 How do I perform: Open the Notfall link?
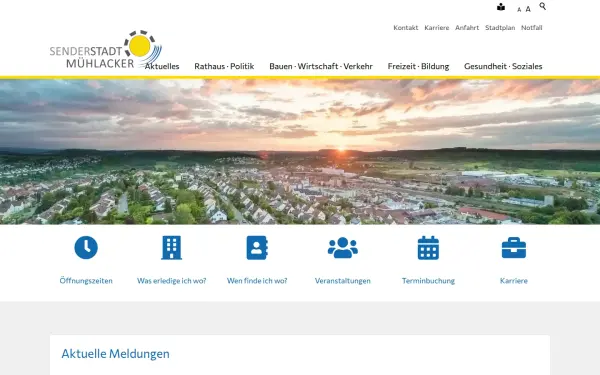[x=532, y=28]
